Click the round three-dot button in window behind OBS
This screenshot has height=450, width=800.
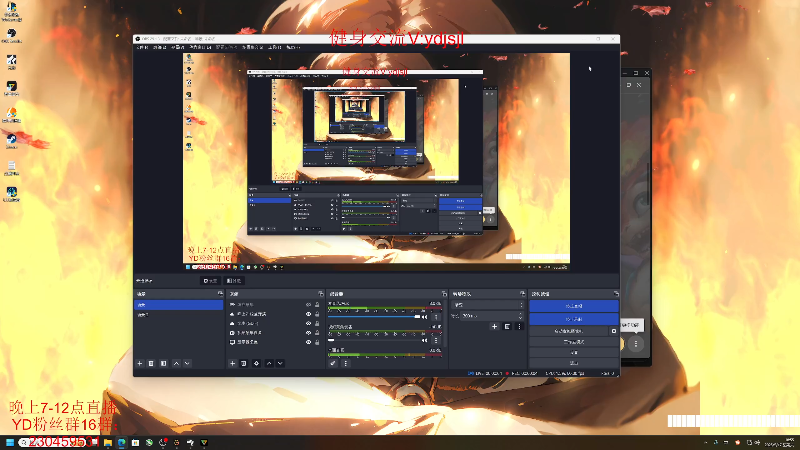(x=636, y=344)
